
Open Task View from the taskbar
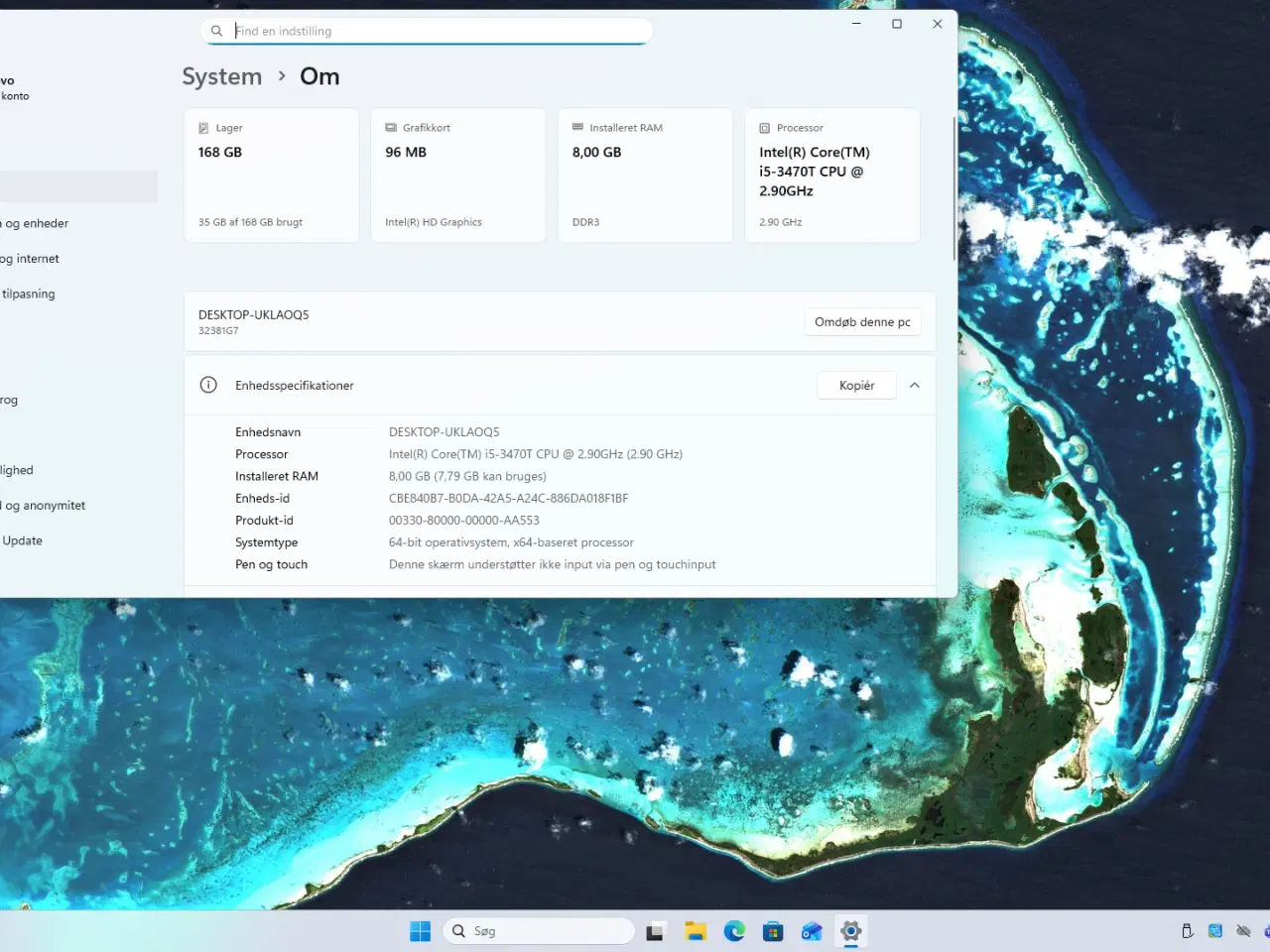[655, 931]
